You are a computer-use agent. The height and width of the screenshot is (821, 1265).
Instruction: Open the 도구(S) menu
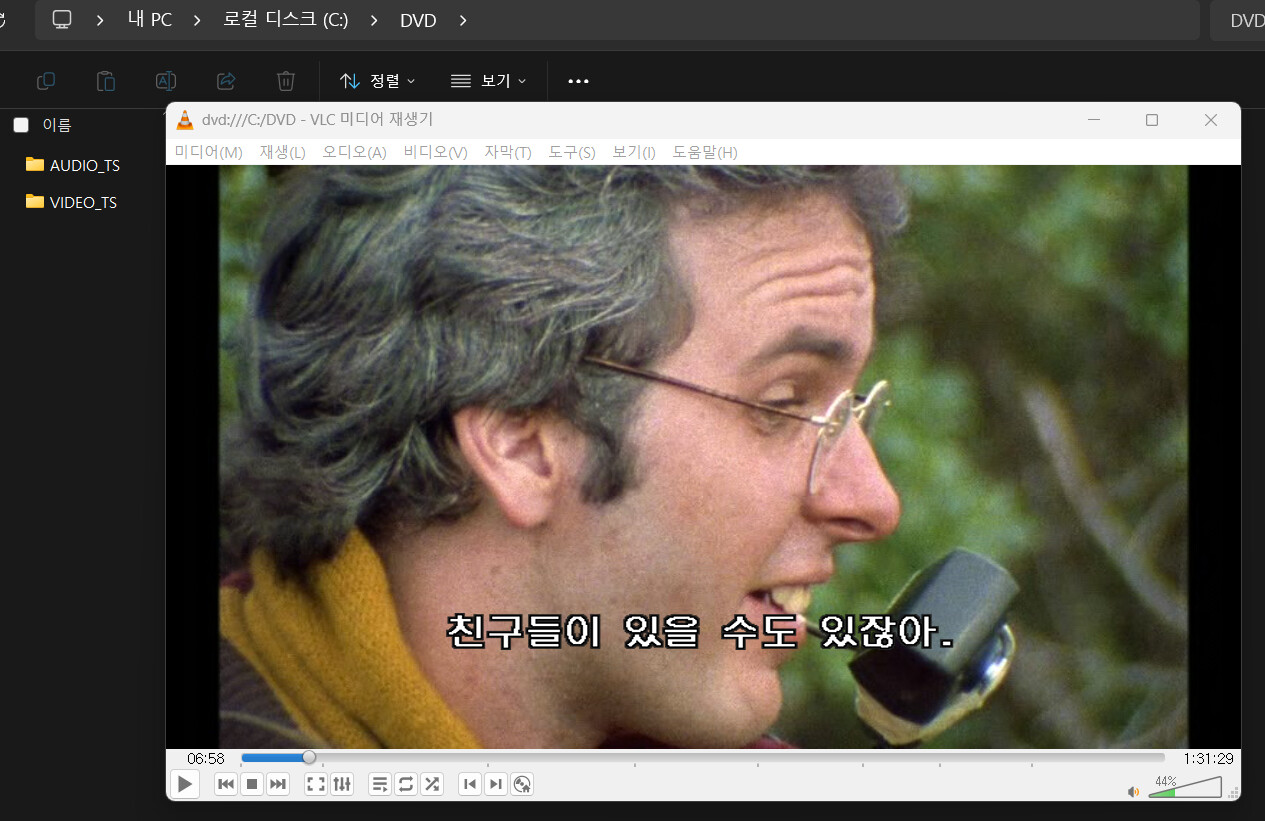click(572, 152)
